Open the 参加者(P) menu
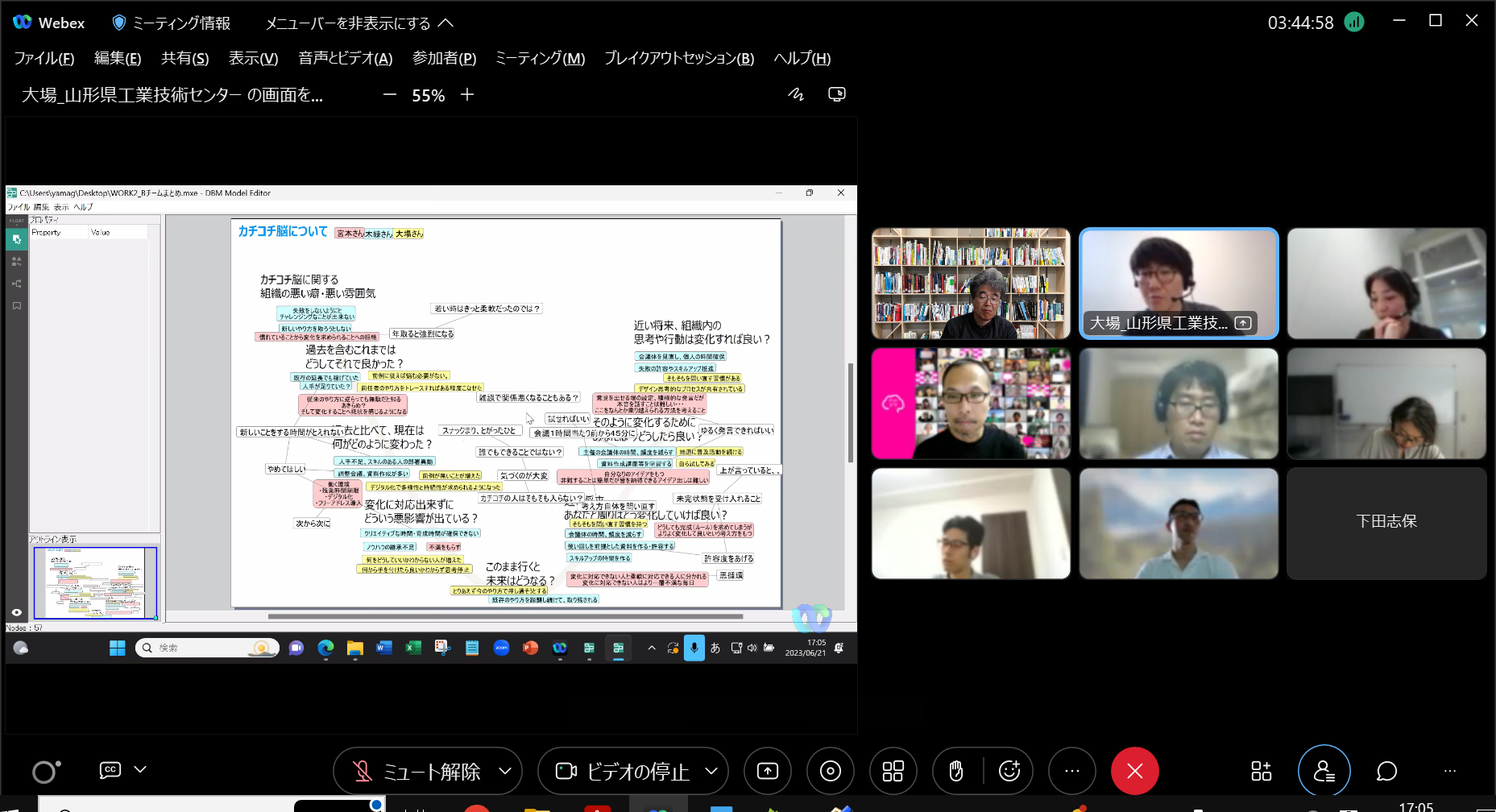Viewport: 1496px width, 812px height. point(444,58)
